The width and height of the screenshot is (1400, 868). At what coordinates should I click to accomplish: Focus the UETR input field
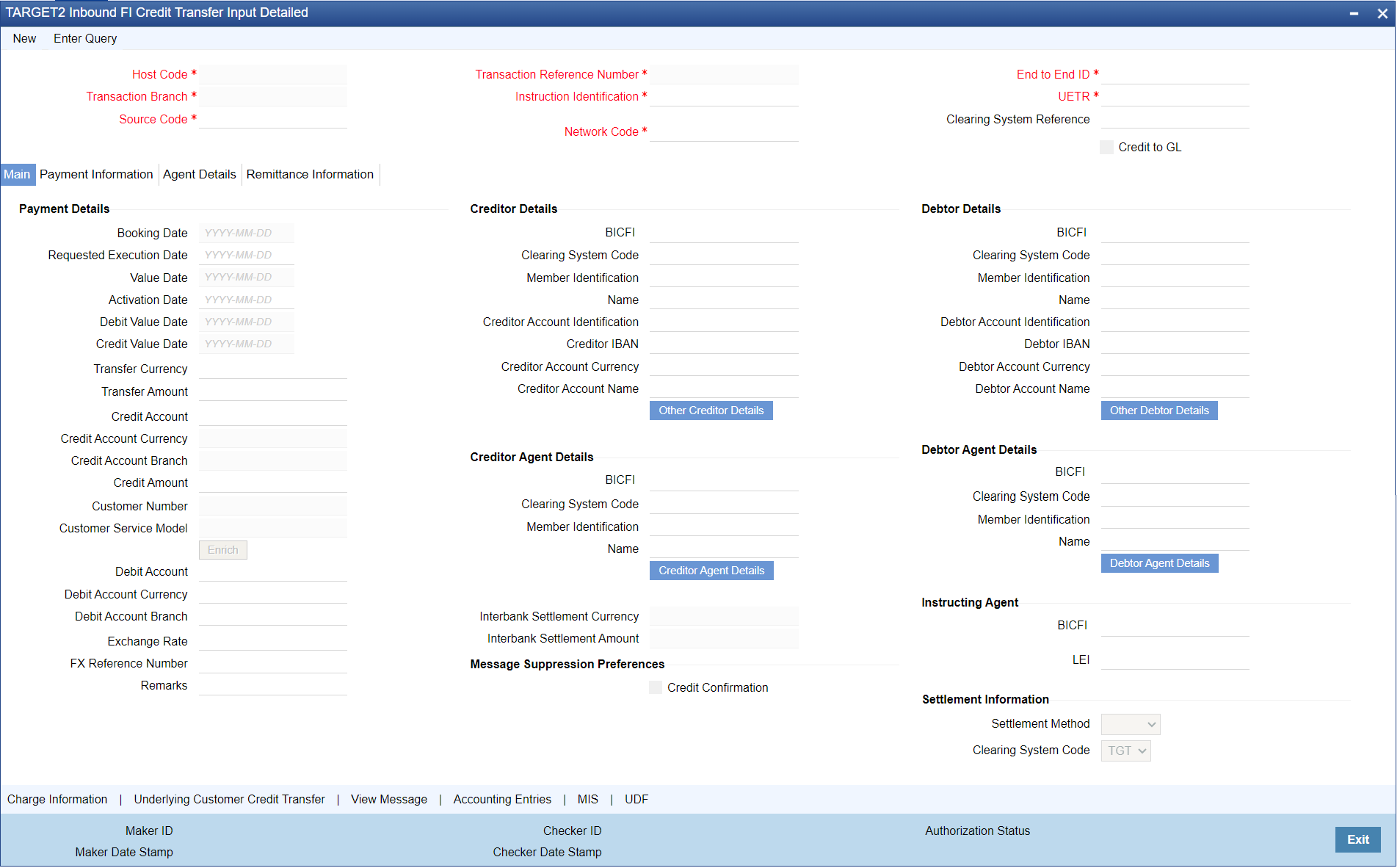point(1175,96)
